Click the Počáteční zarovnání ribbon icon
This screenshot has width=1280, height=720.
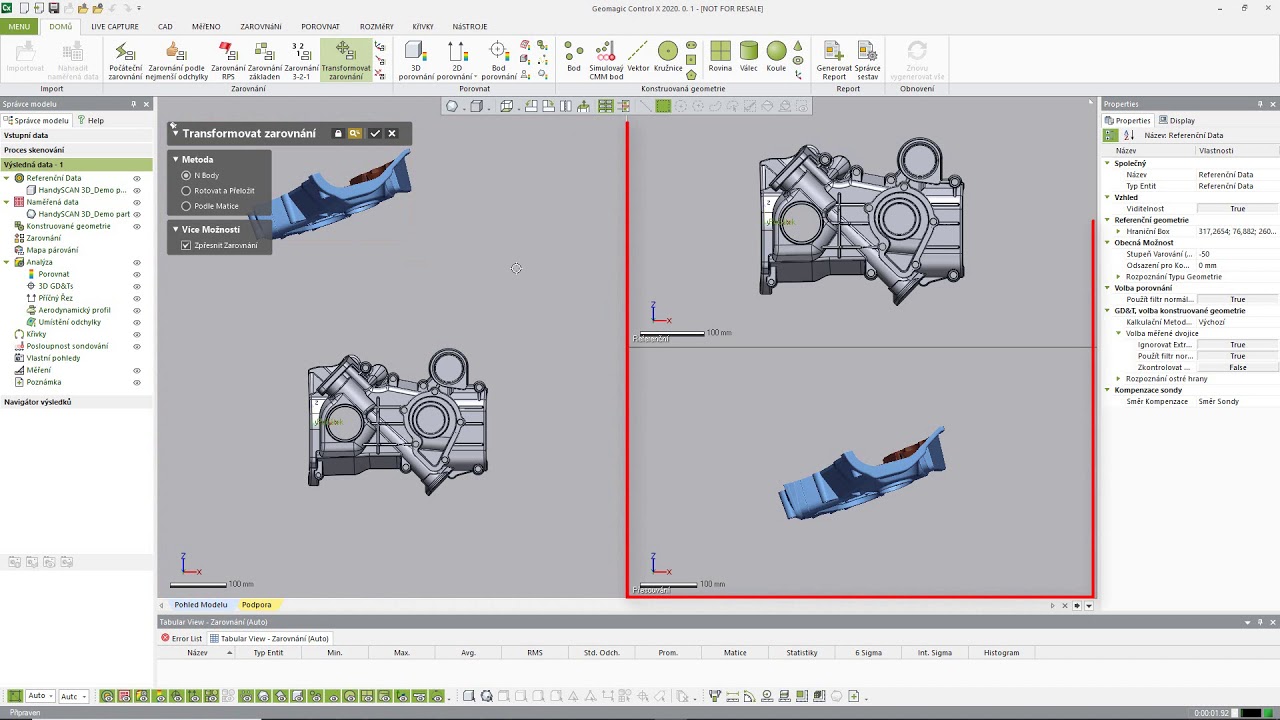coord(125,60)
